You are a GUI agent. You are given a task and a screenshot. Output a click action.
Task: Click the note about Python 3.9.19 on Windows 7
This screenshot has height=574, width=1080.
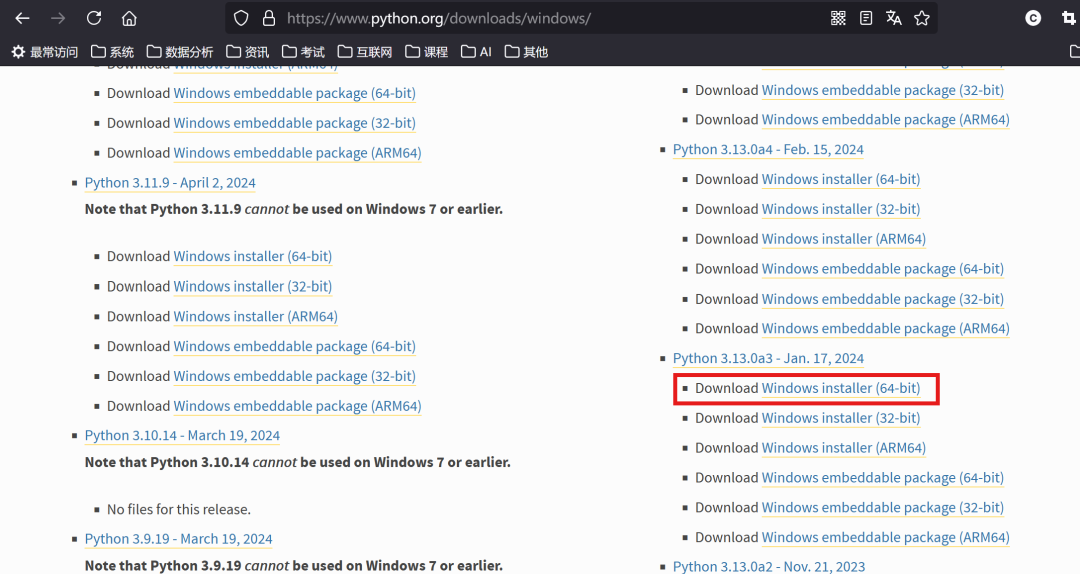tap(293, 566)
